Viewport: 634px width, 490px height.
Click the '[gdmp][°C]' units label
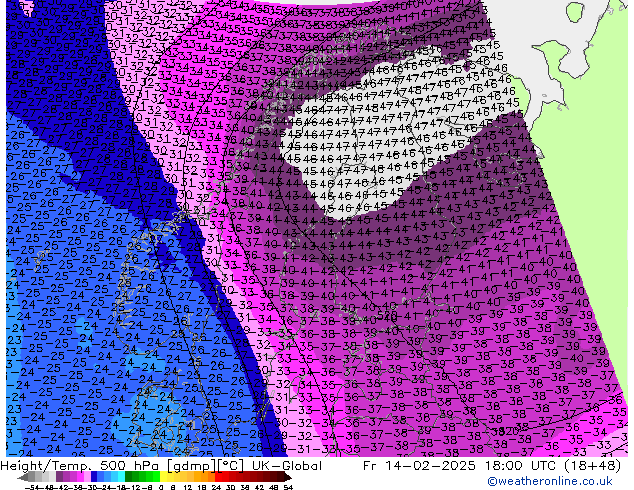(x=206, y=466)
